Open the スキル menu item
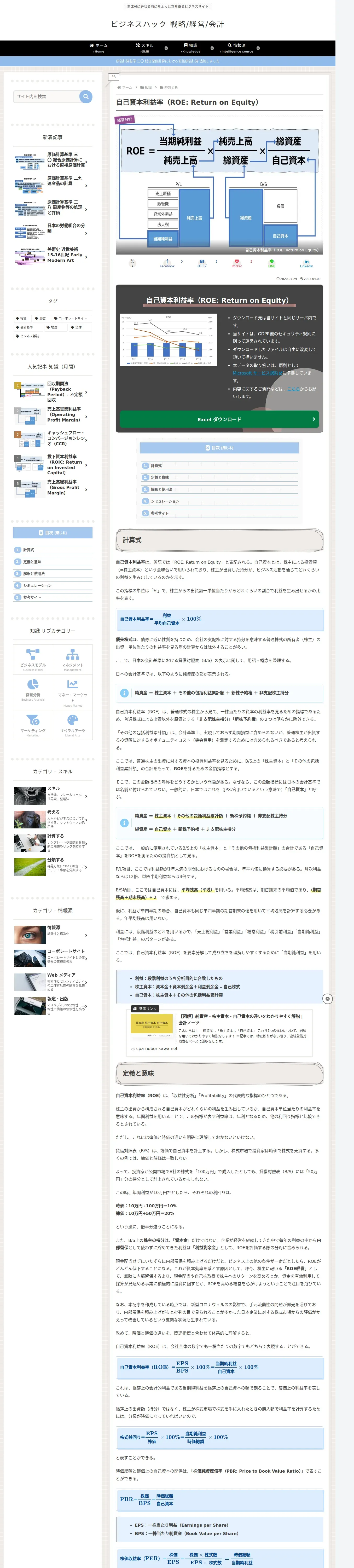The image size is (354, 1568). [x=145, y=48]
